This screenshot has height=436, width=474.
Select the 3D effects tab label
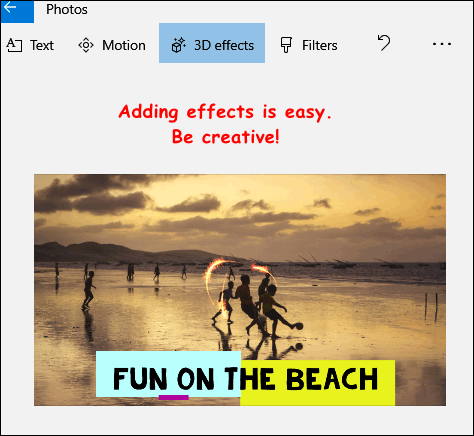point(224,45)
